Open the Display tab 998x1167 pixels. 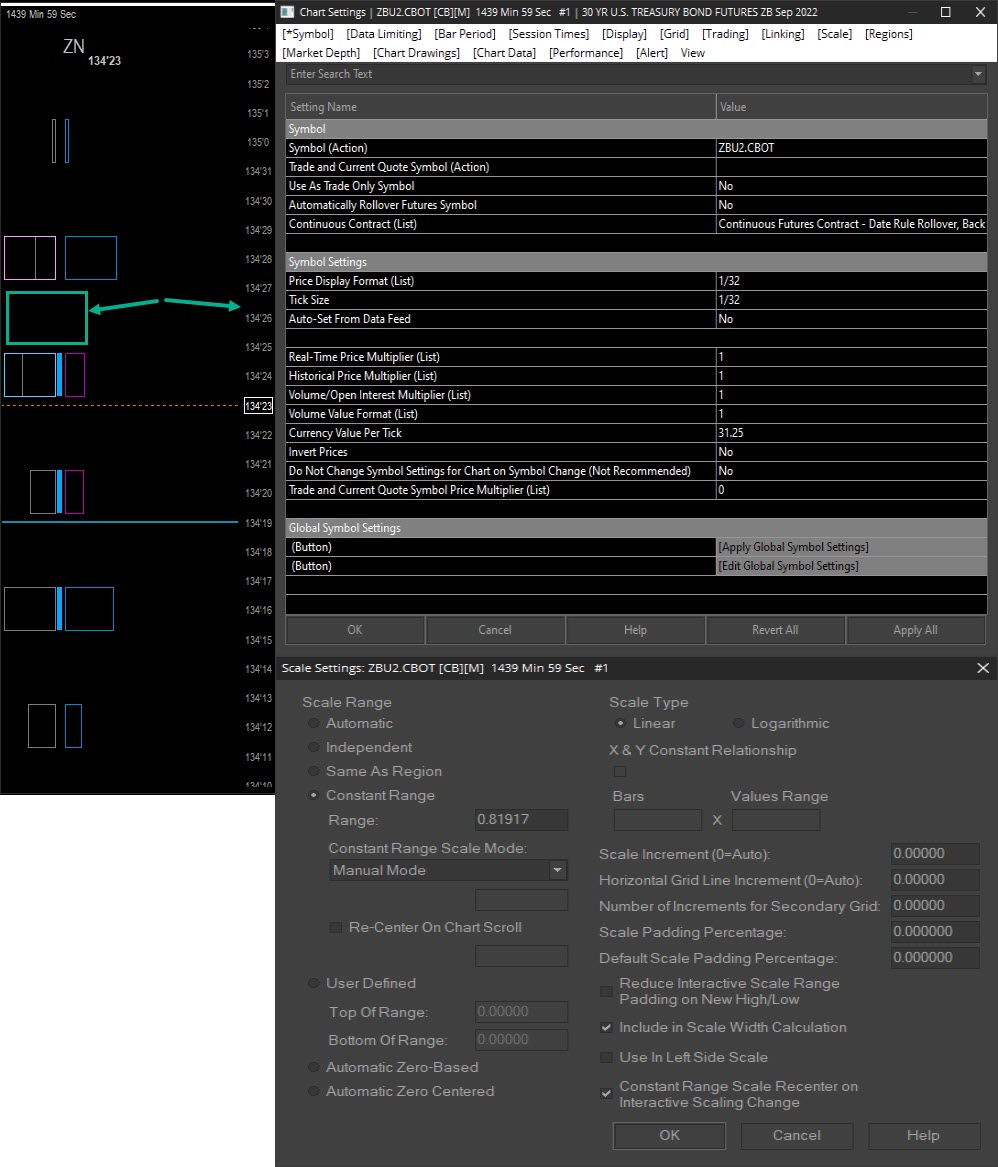[x=624, y=34]
